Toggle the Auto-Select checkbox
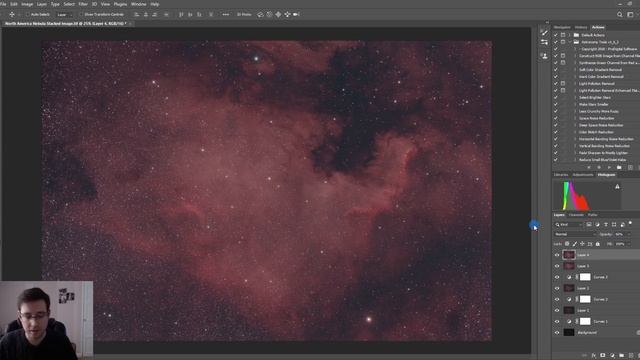The width and height of the screenshot is (640, 360). [x=28, y=14]
